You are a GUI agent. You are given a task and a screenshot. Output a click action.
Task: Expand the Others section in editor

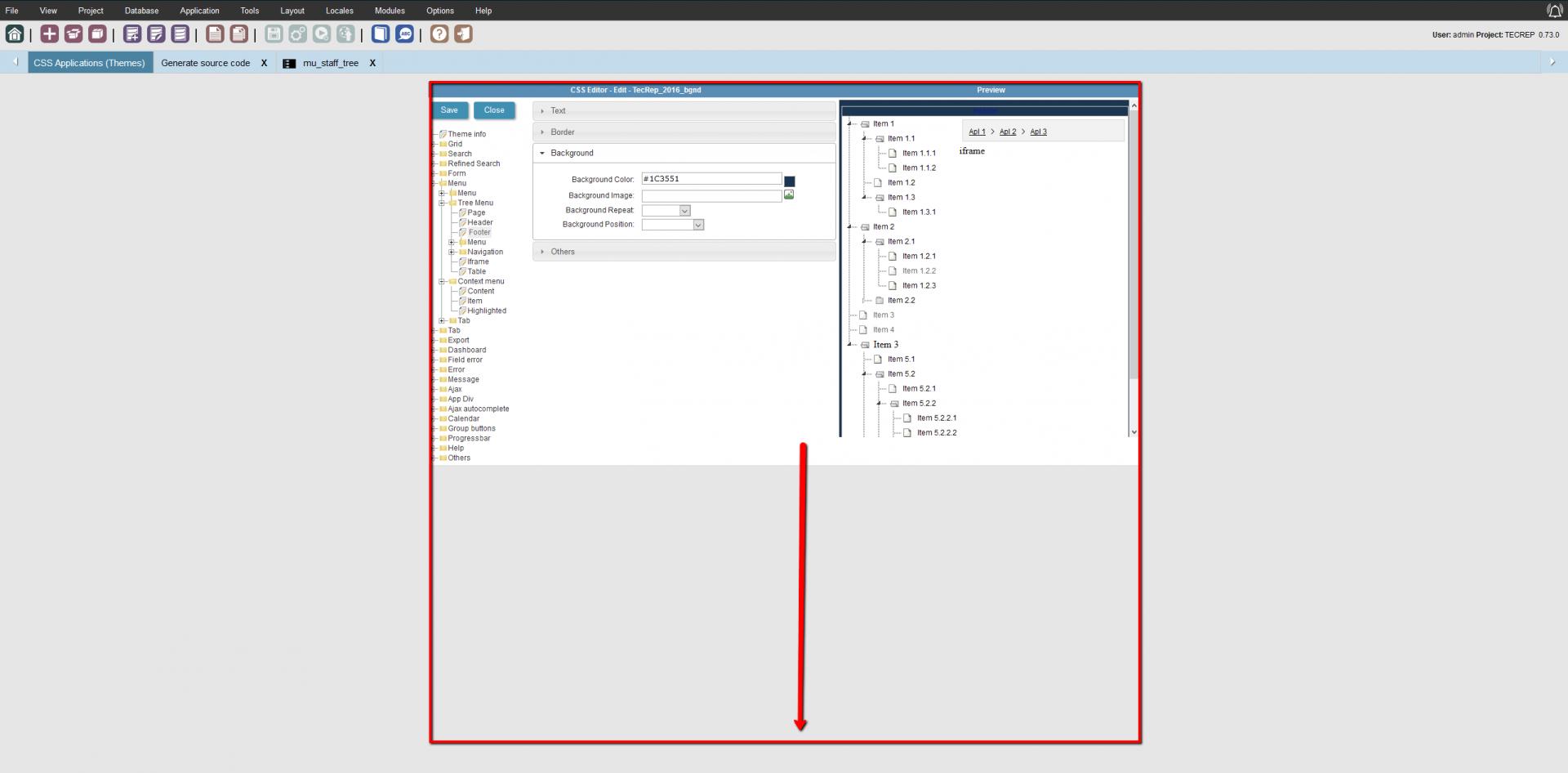point(684,252)
